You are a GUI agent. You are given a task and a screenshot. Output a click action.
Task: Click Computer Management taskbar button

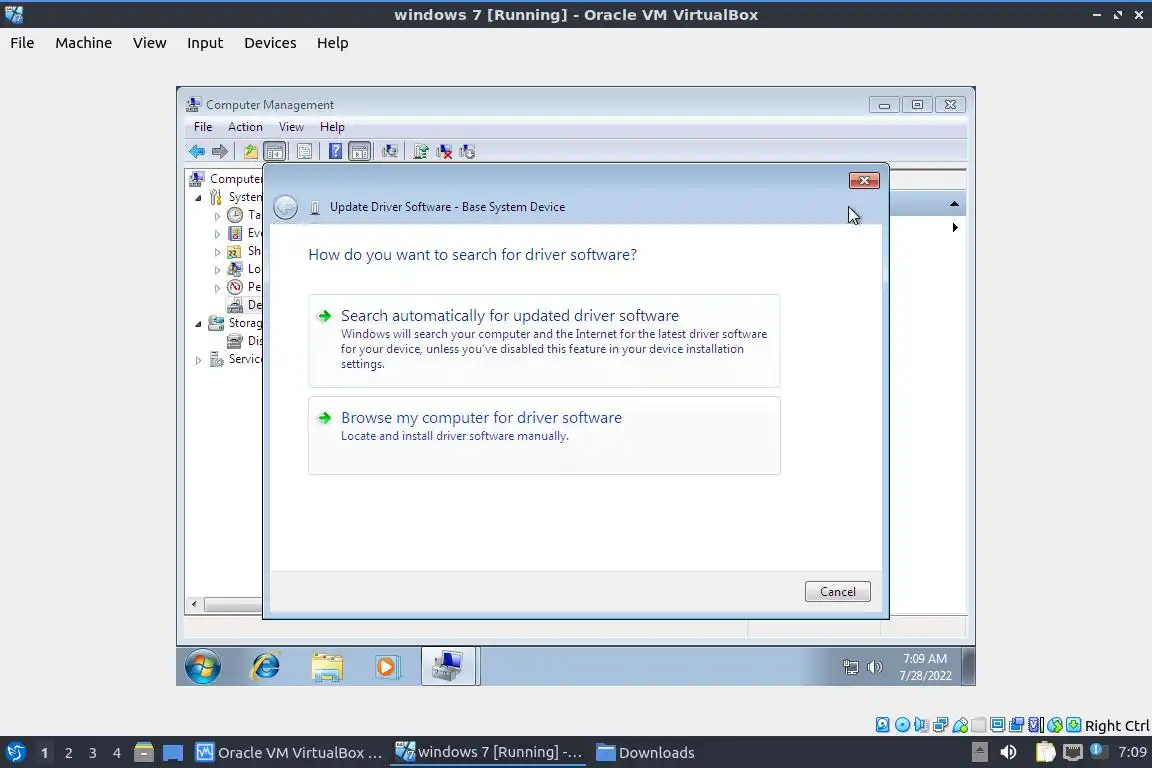click(448, 666)
